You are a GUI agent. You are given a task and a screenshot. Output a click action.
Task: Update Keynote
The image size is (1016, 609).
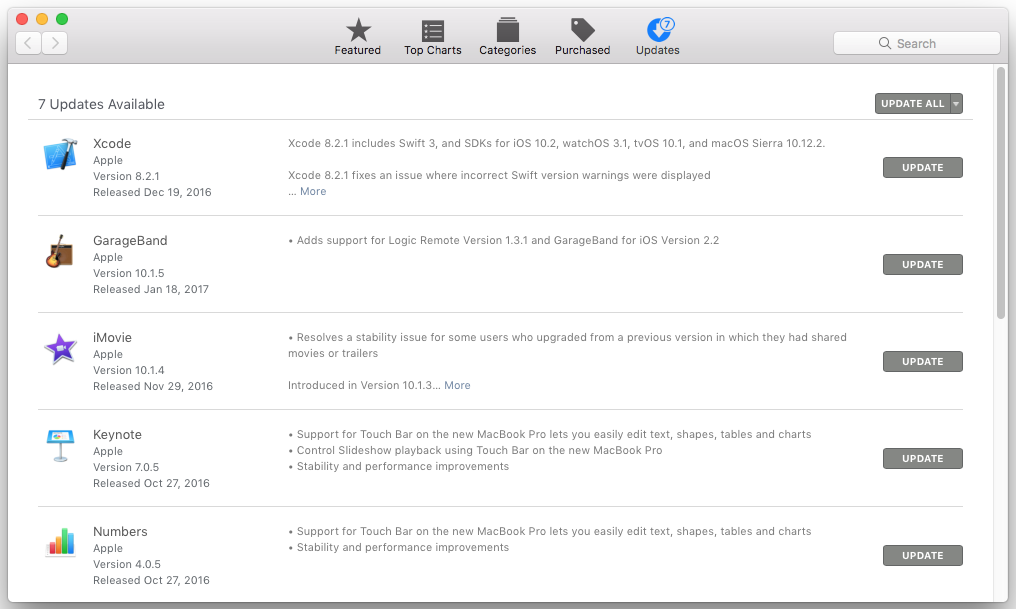click(x=923, y=458)
